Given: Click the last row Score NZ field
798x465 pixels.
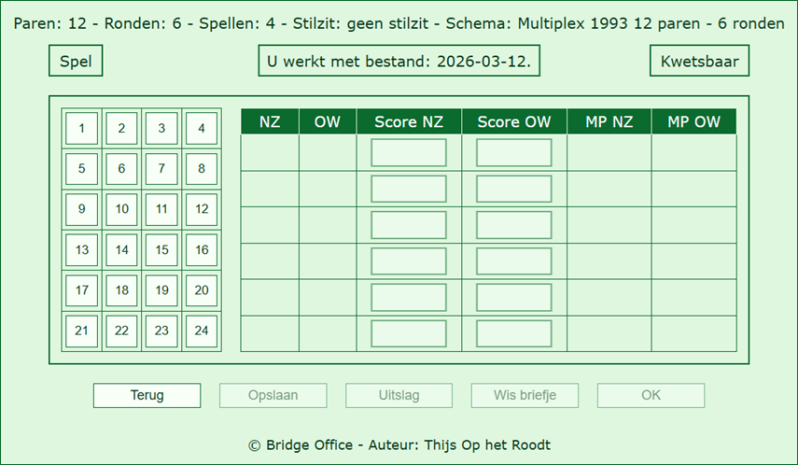Looking at the screenshot, I should pos(409,333).
